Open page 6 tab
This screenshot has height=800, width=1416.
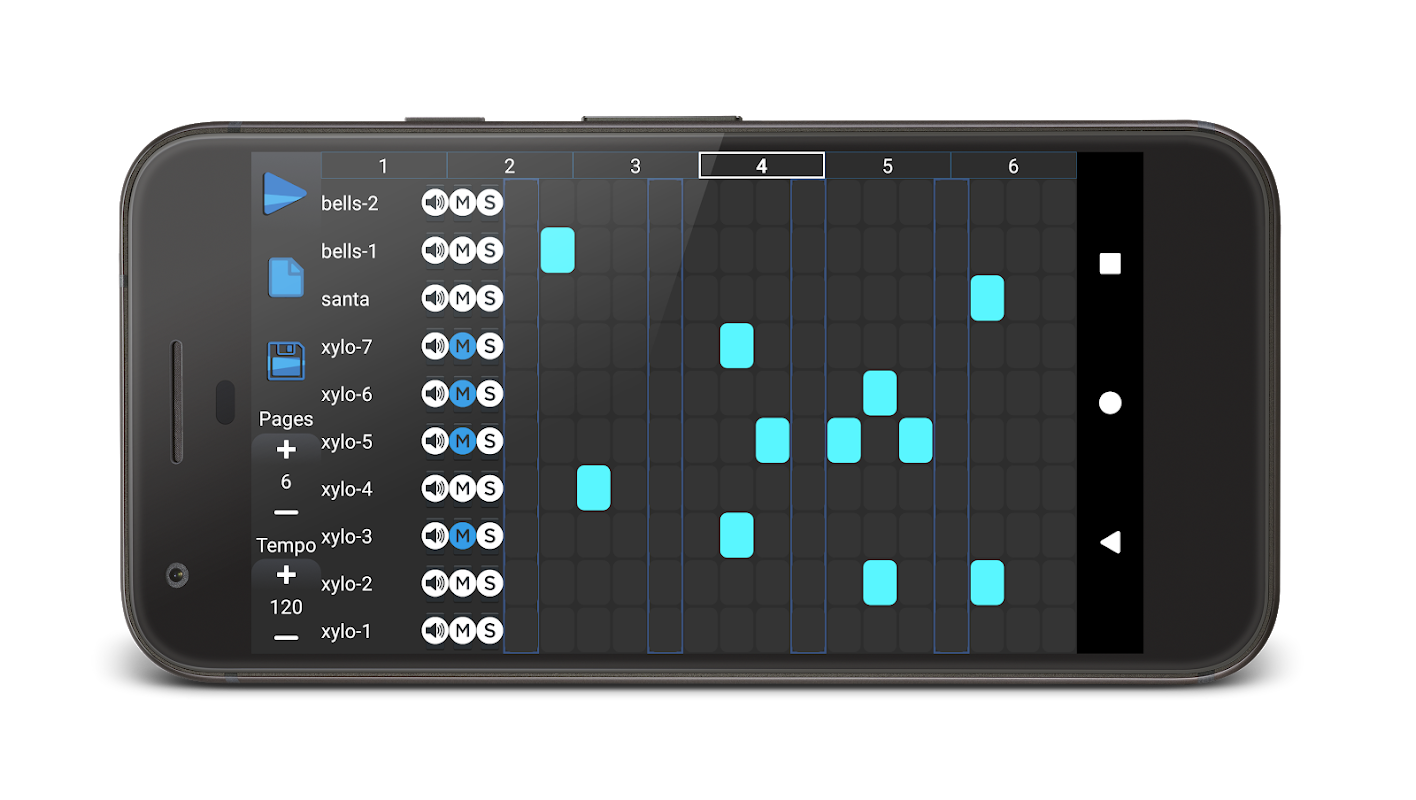pyautogui.click(x=1014, y=166)
